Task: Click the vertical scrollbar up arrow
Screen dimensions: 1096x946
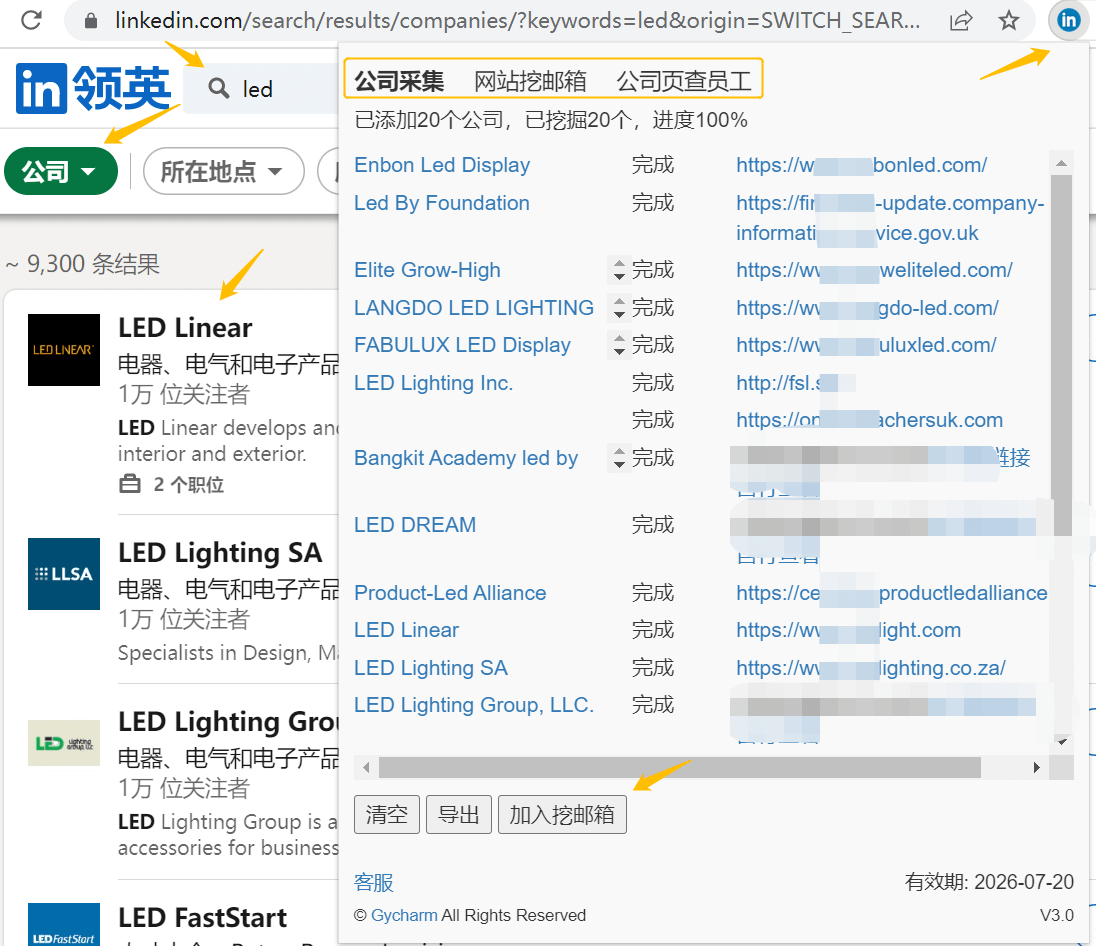Action: (x=1061, y=163)
